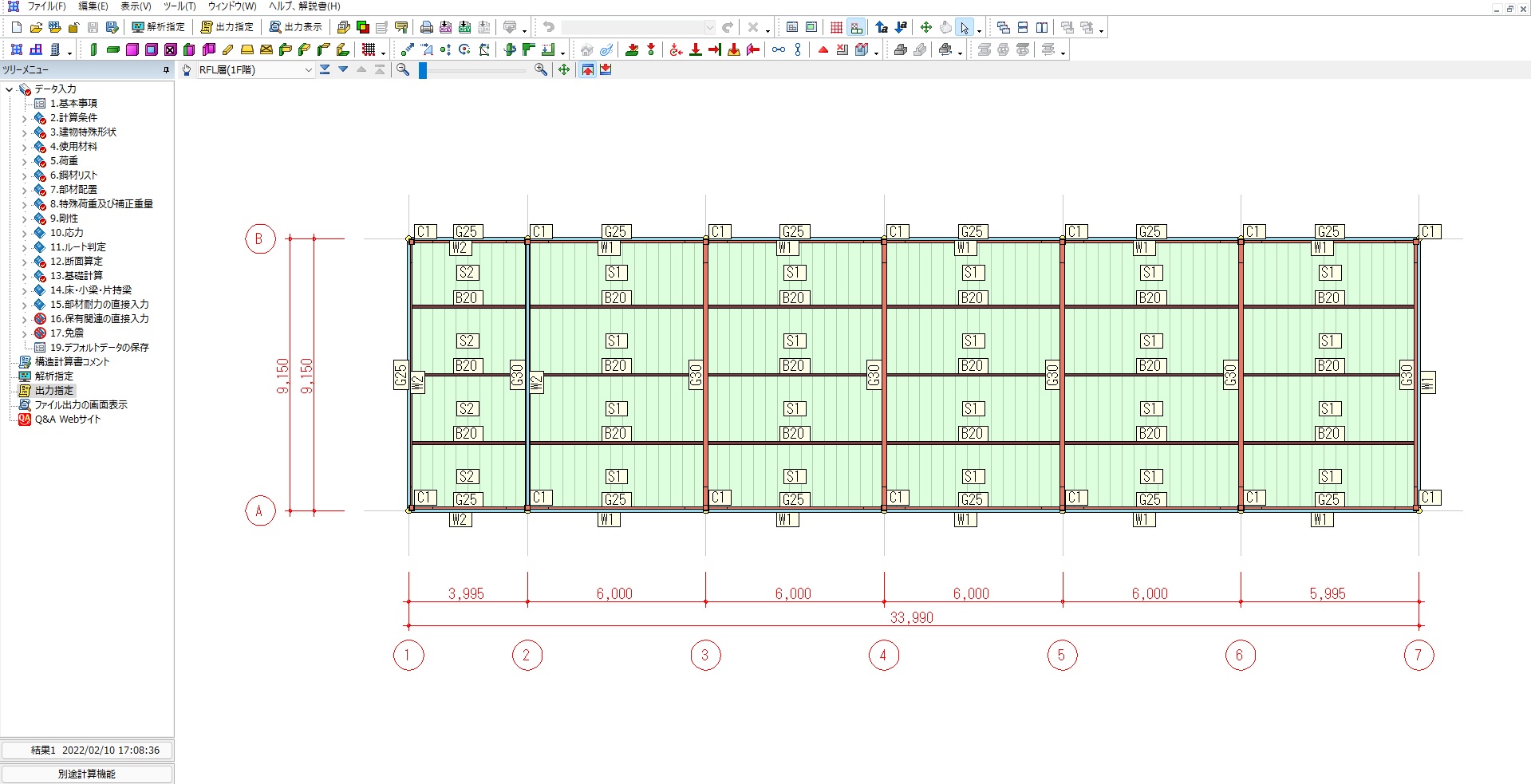The image size is (1531, 784).
Task: Select the yellow trapezoid foundation tool
Action: coord(247,49)
